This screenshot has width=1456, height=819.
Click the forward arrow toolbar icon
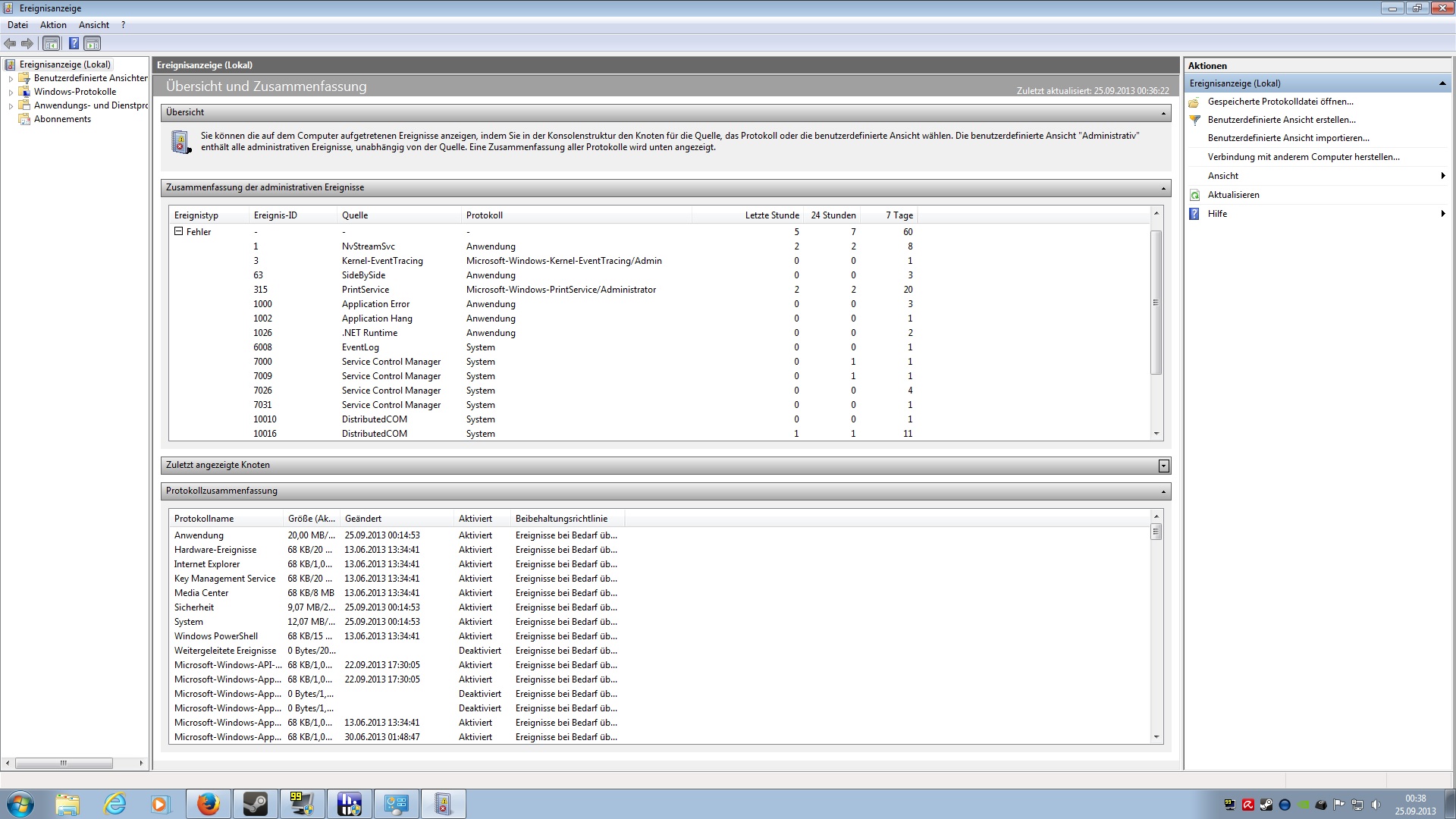[27, 43]
